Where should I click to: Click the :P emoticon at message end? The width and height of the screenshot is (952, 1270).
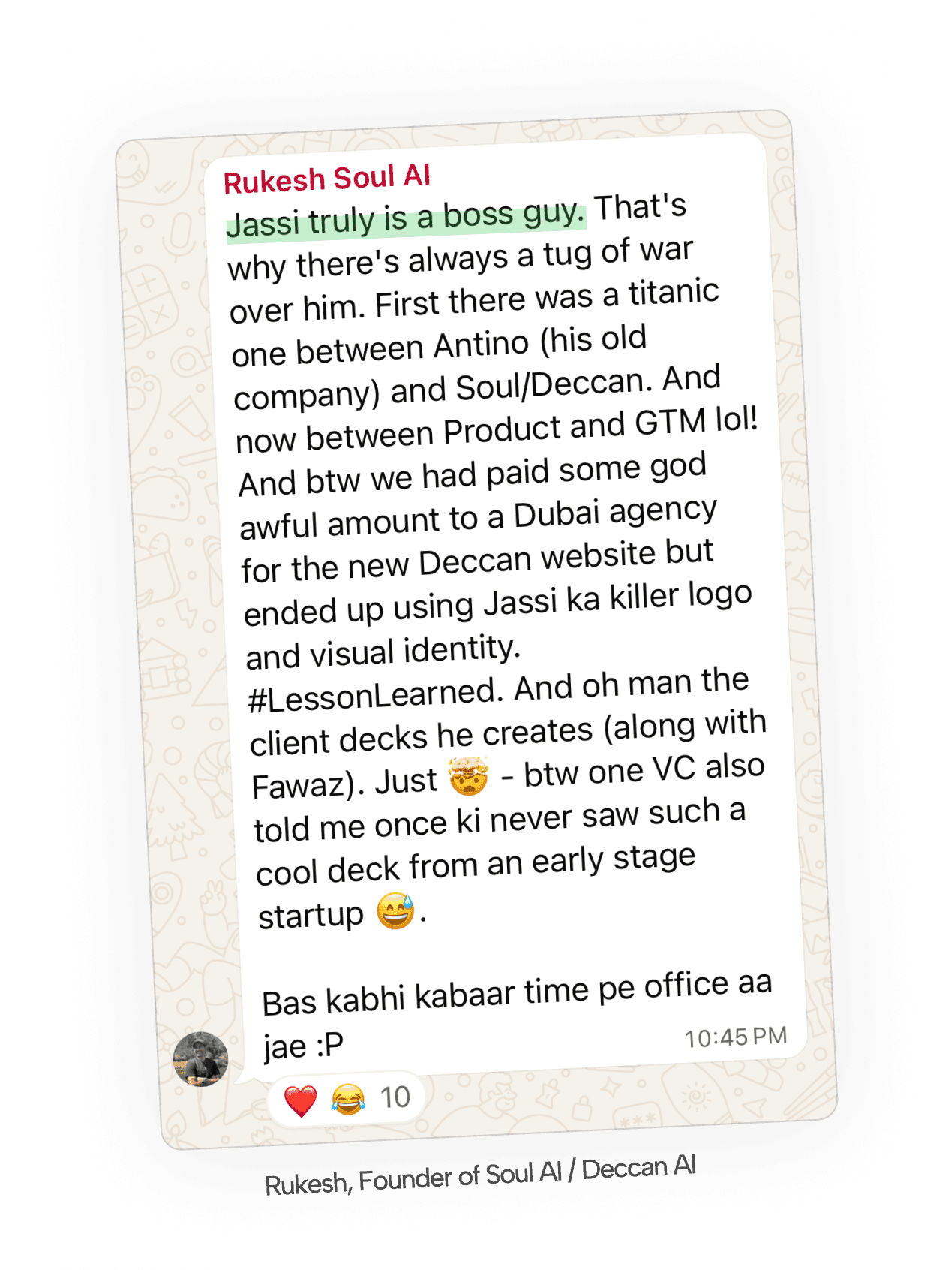click(x=329, y=1043)
